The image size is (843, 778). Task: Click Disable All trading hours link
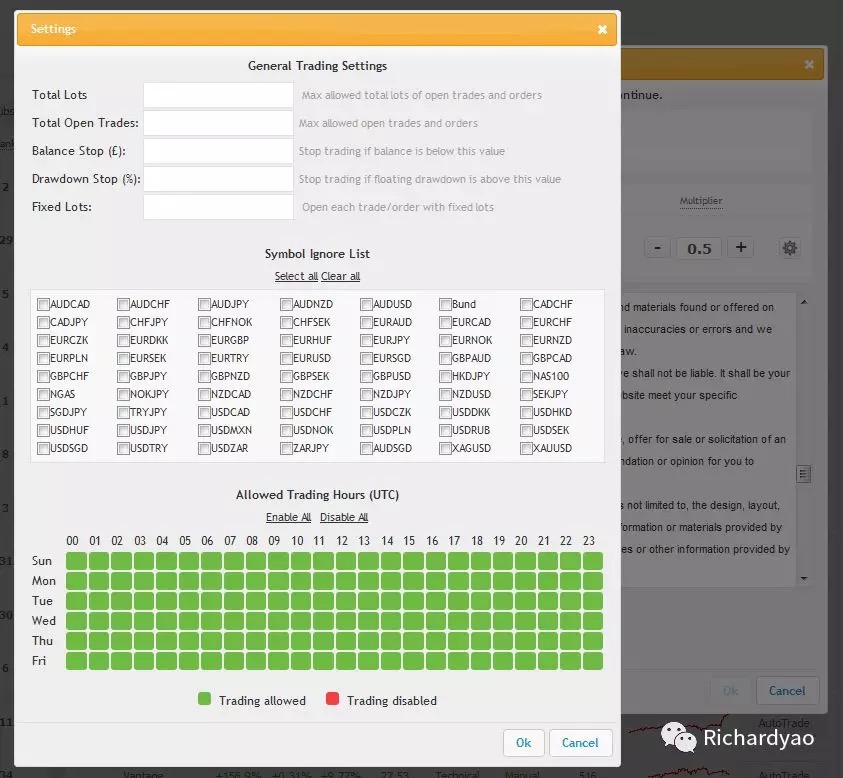pos(344,517)
